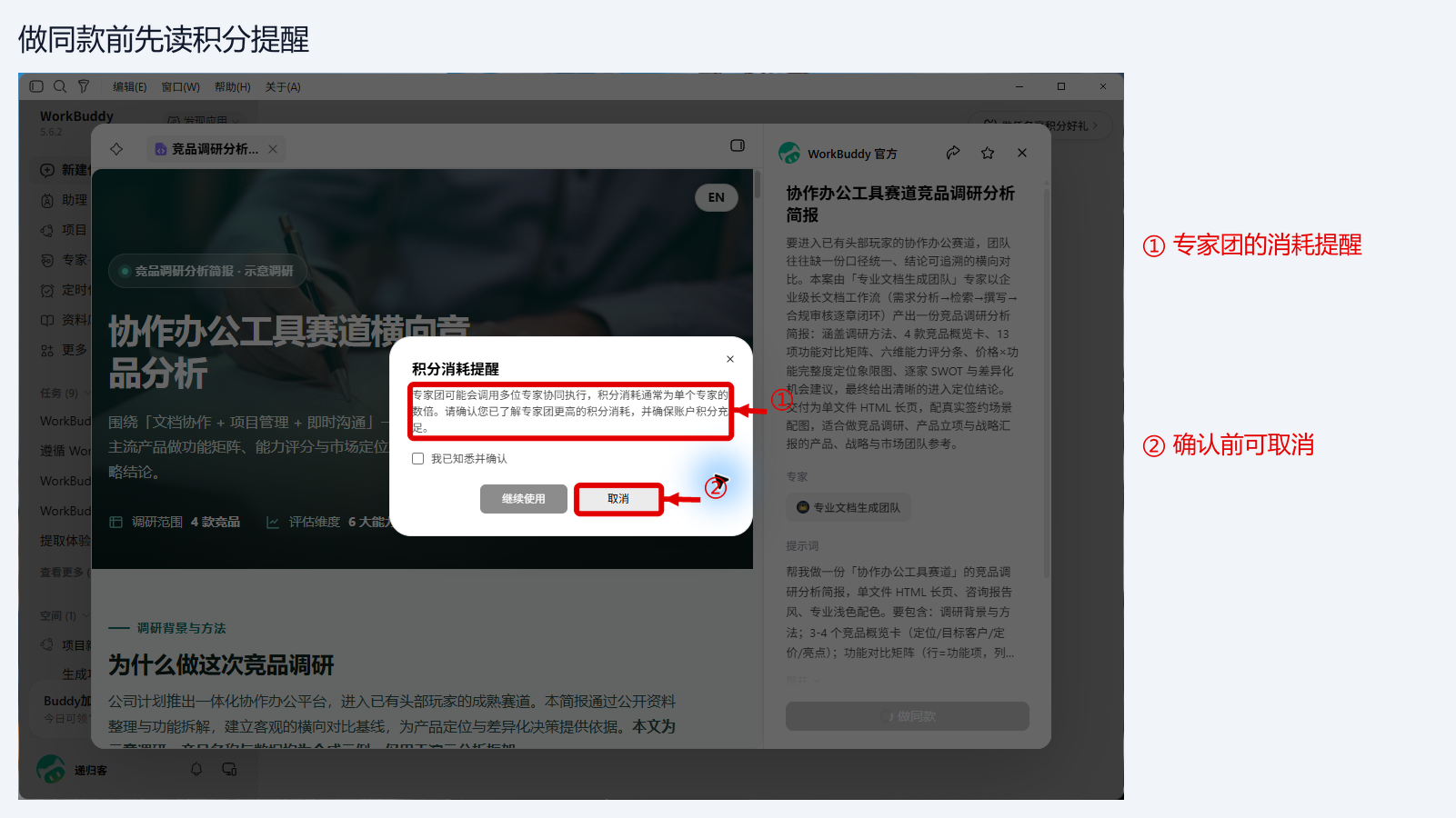Open the search magnifier icon in title bar

click(60, 86)
